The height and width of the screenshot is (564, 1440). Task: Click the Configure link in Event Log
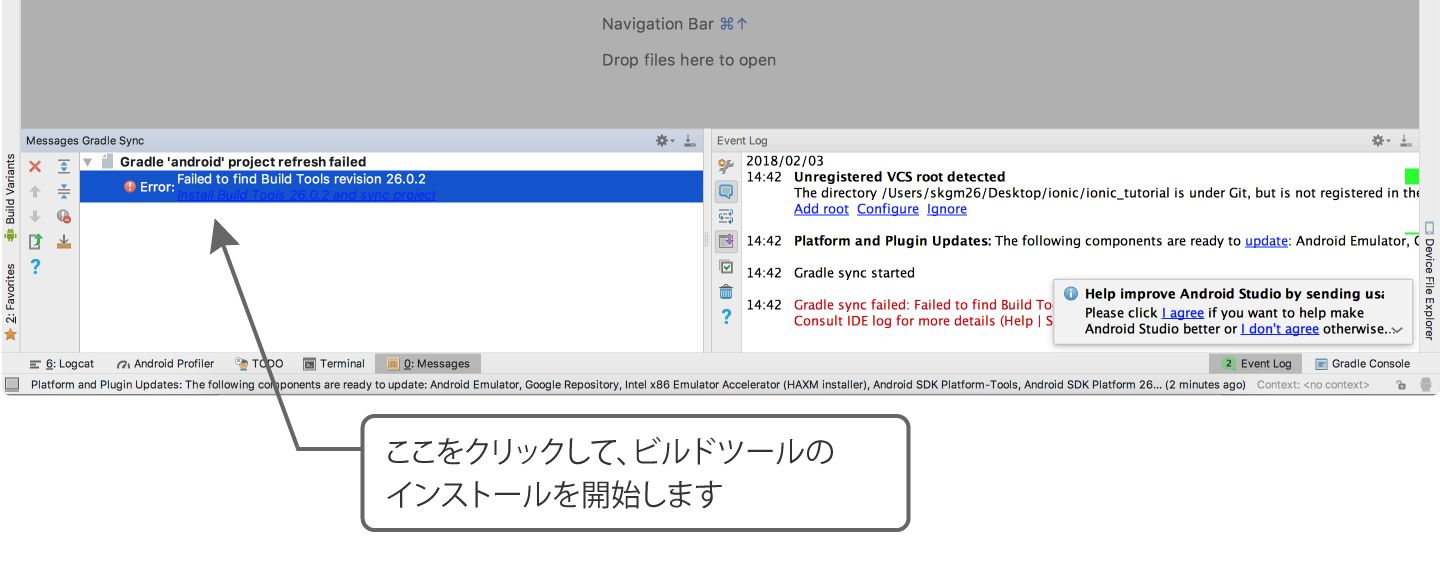888,209
